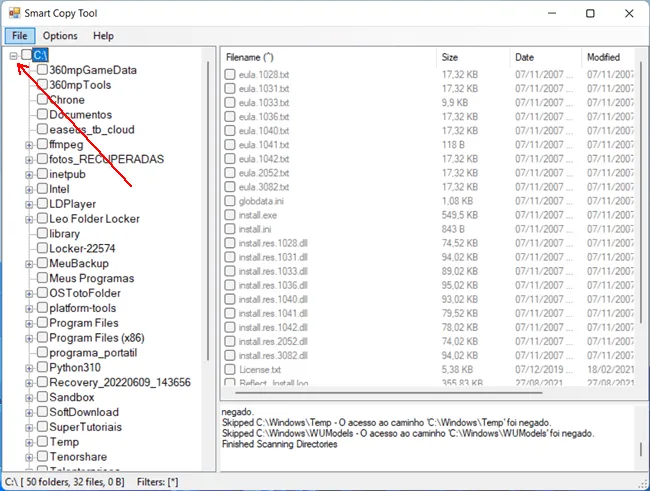Viewport: 650px width, 491px height.
Task: Click the Filters: [*] status bar entry
Action: pos(158,482)
